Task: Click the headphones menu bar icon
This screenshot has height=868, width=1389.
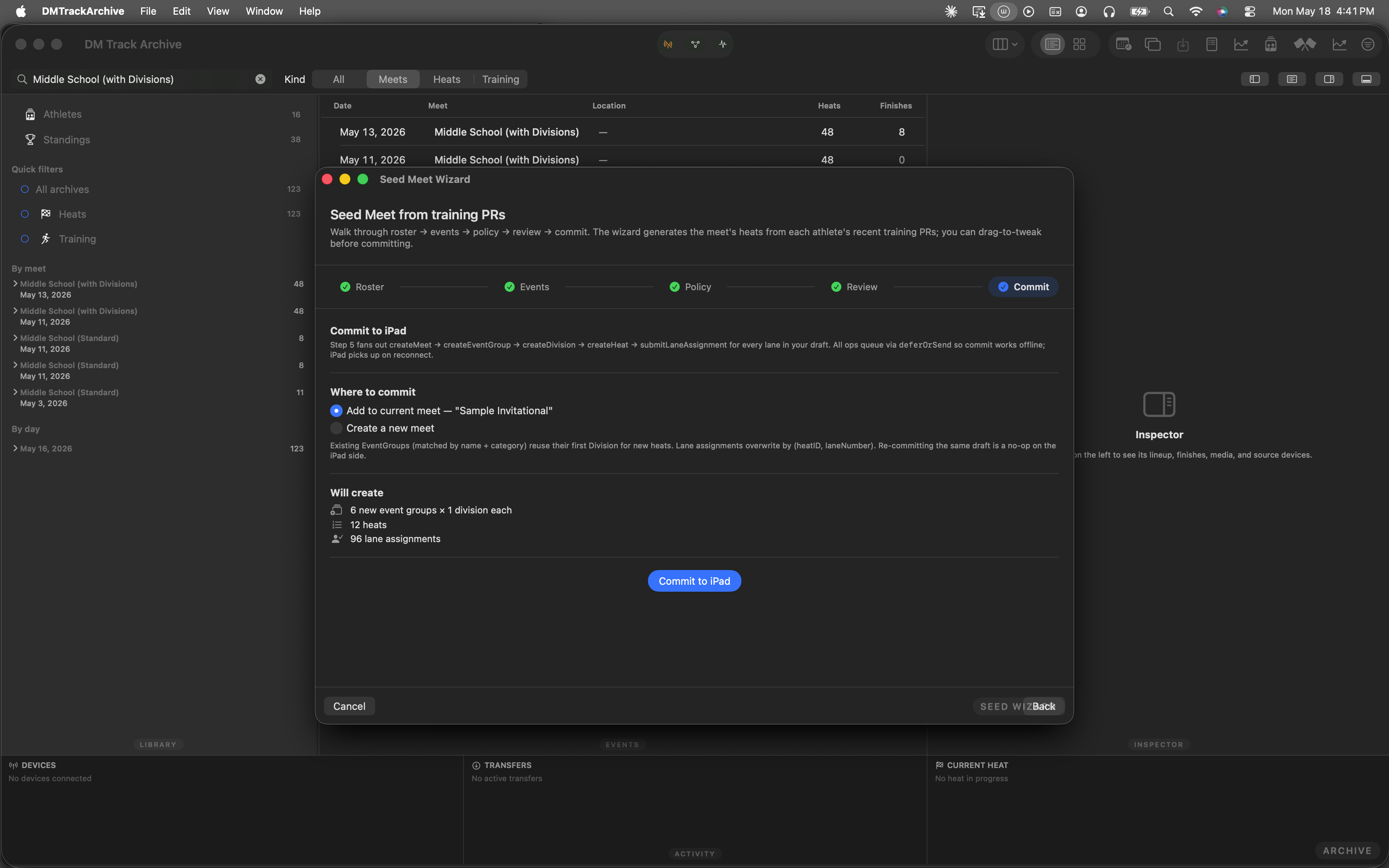Action: pos(1109,11)
